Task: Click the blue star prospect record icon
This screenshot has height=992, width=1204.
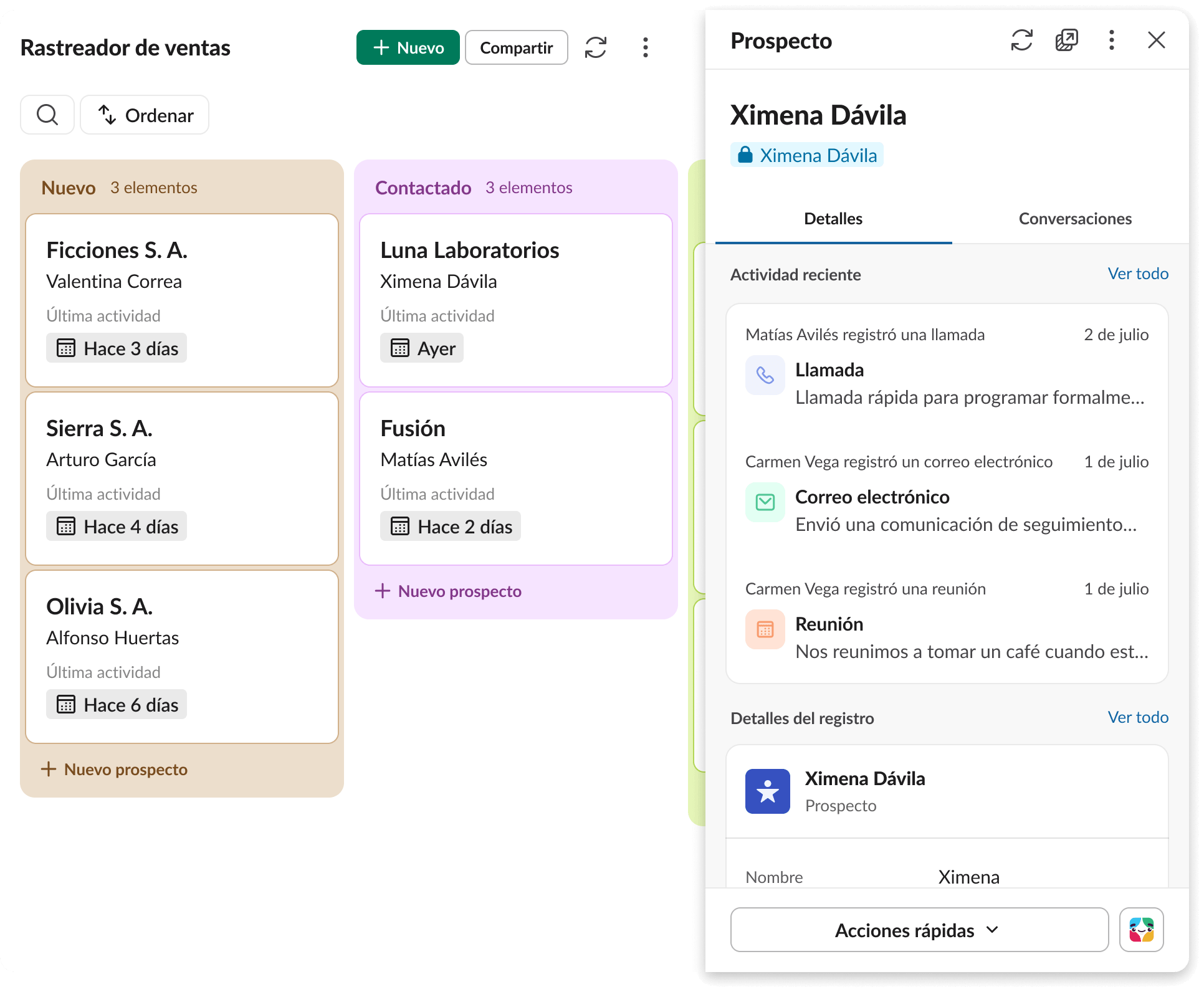Action: tap(768, 791)
